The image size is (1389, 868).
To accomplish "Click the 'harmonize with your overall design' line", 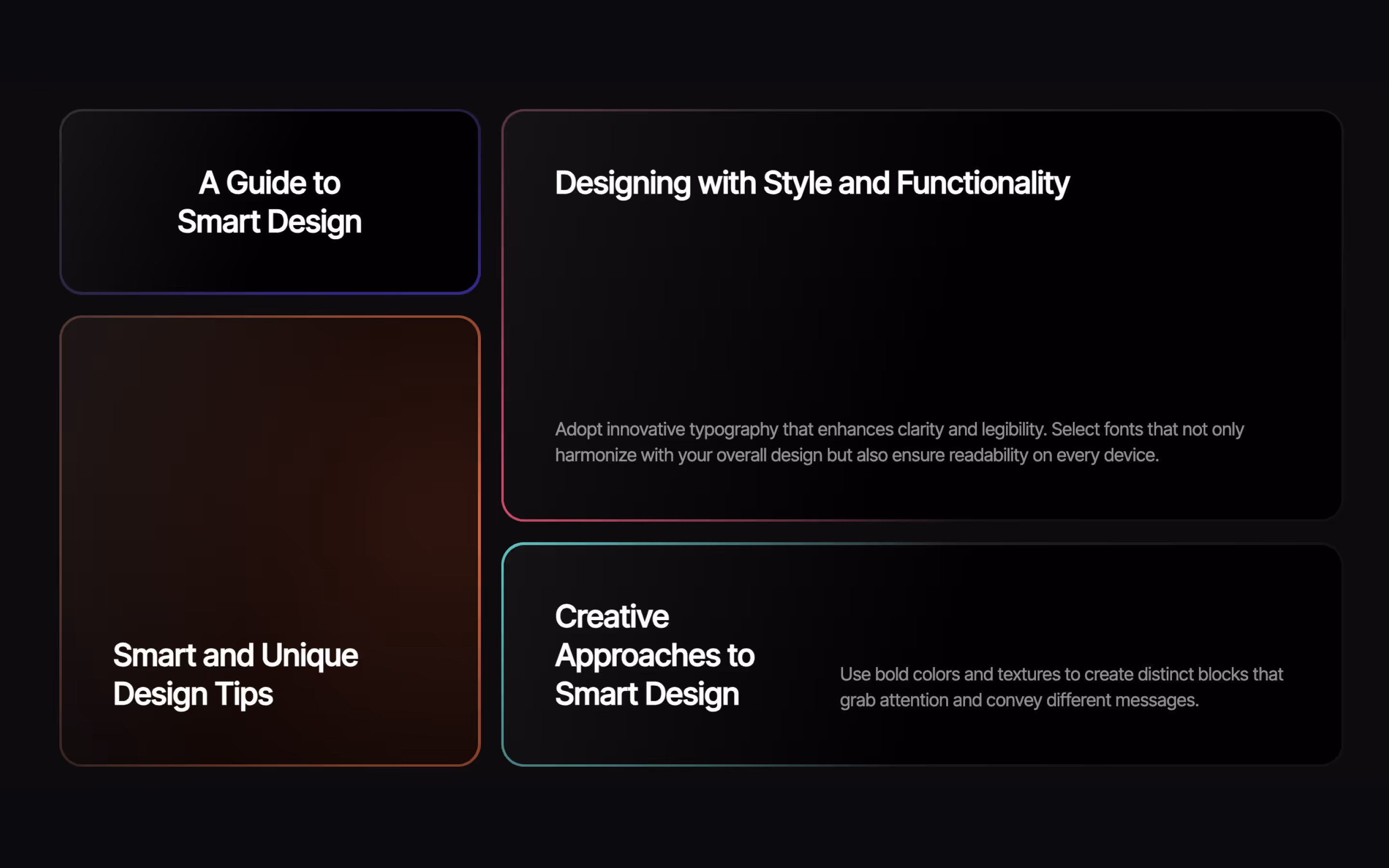I will (857, 455).
